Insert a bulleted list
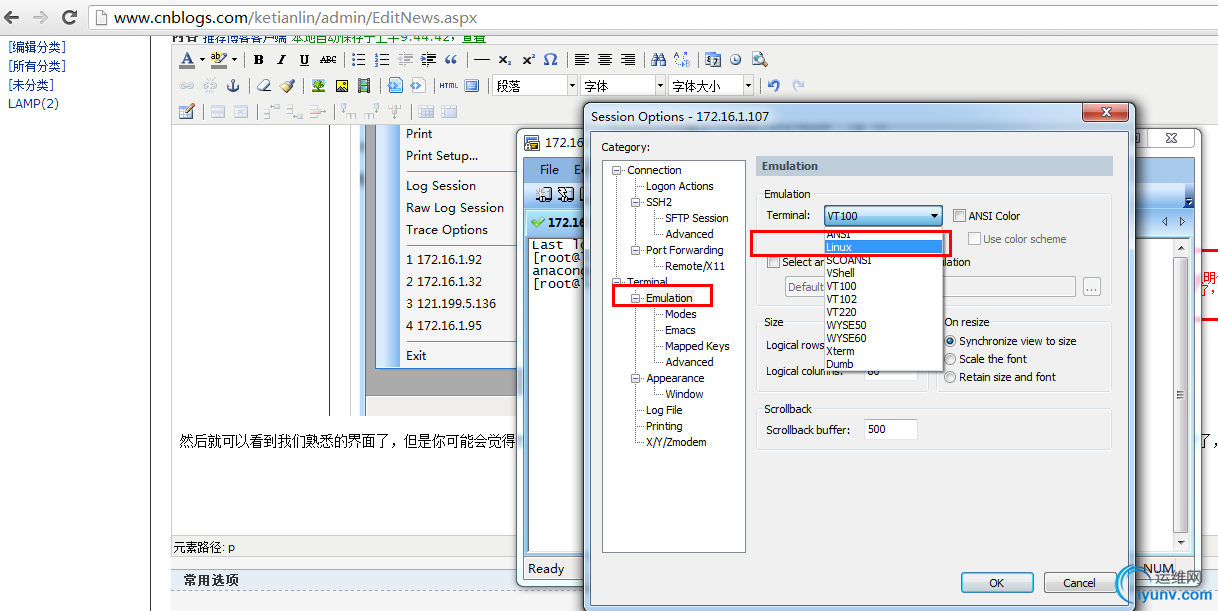The width and height of the screenshot is (1218, 611). [x=358, y=60]
